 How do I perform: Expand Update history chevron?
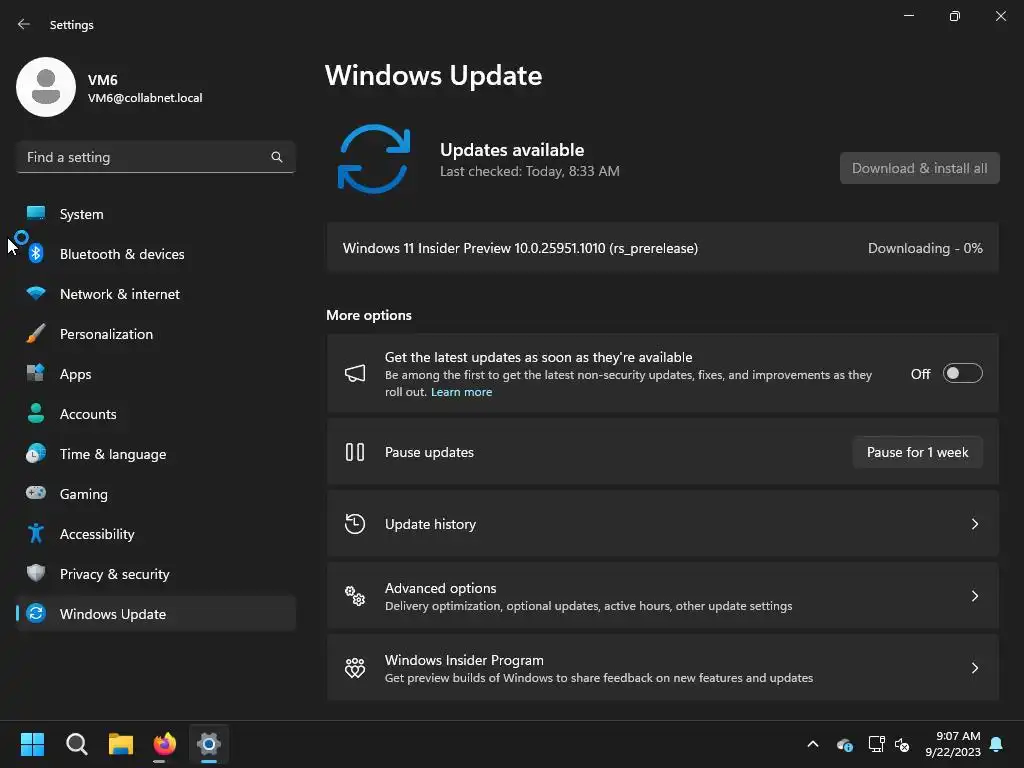tap(974, 524)
